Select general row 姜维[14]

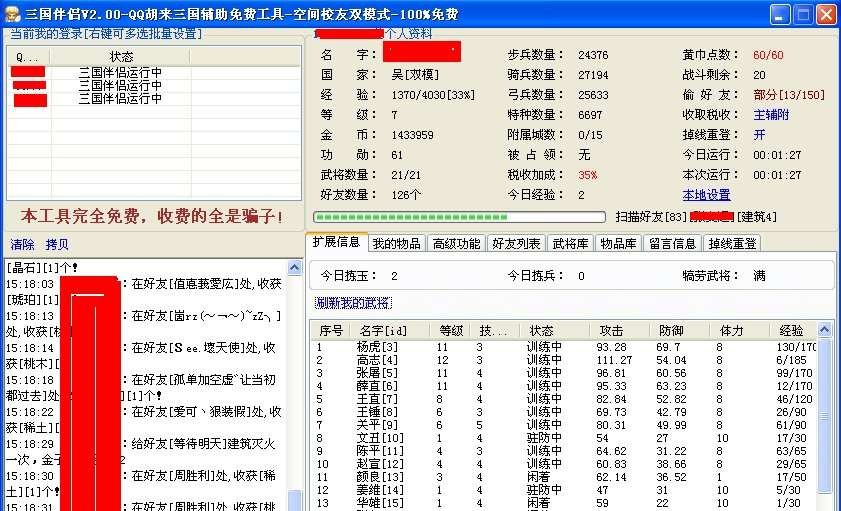pyautogui.click(x=563, y=490)
